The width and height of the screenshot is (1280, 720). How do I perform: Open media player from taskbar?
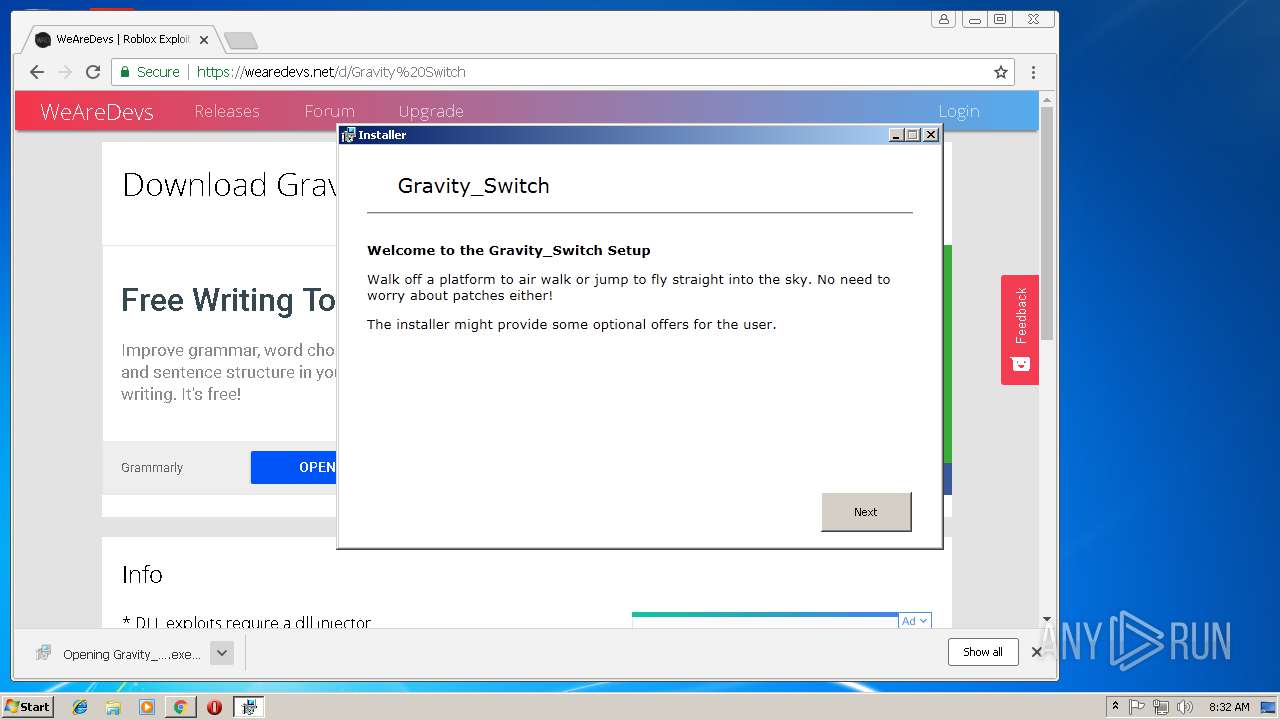147,707
